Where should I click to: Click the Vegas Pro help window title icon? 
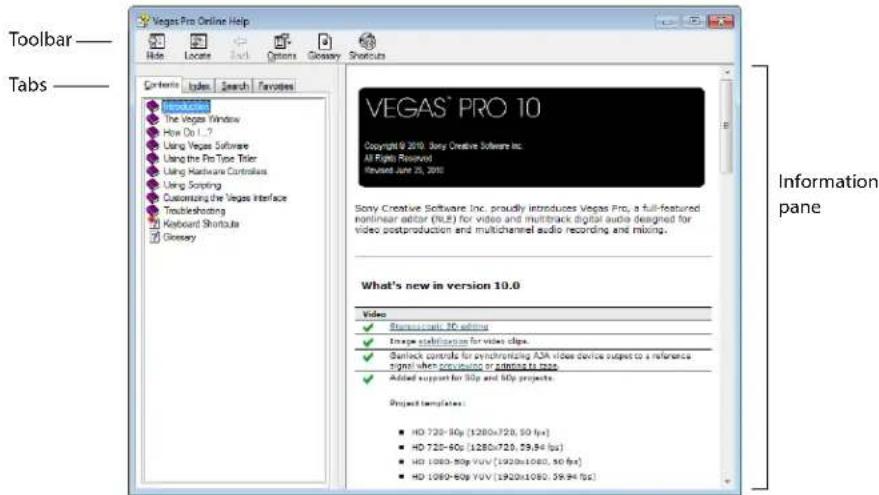144,21
